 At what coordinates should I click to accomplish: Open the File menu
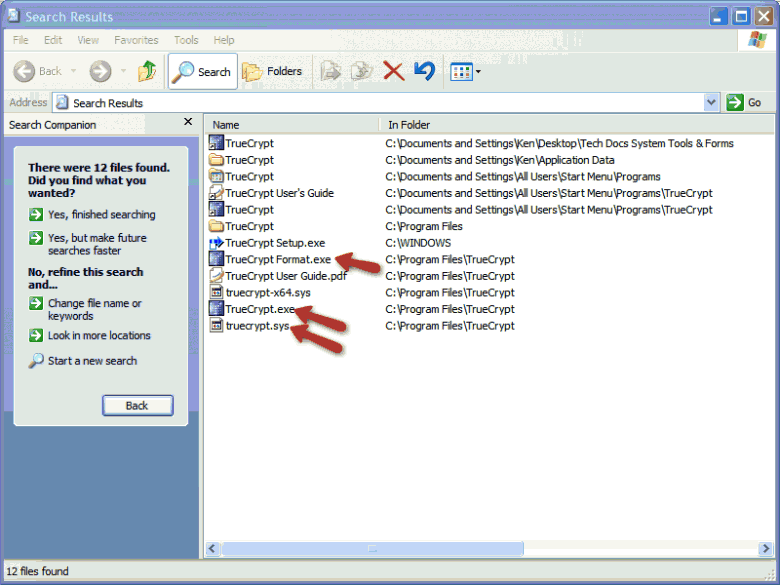[x=20, y=40]
